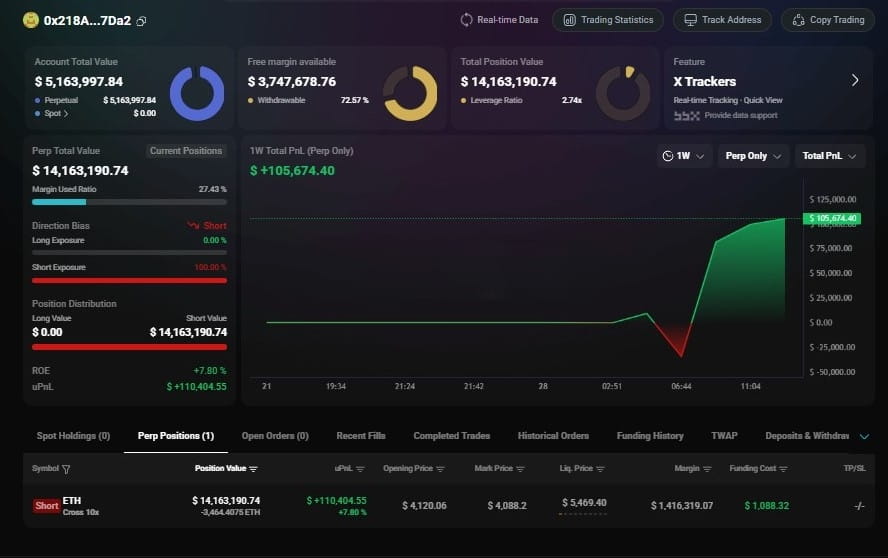Click the Real-time Data refresh icon
Viewport: 888px width, 558px height.
pyautogui.click(x=466, y=20)
